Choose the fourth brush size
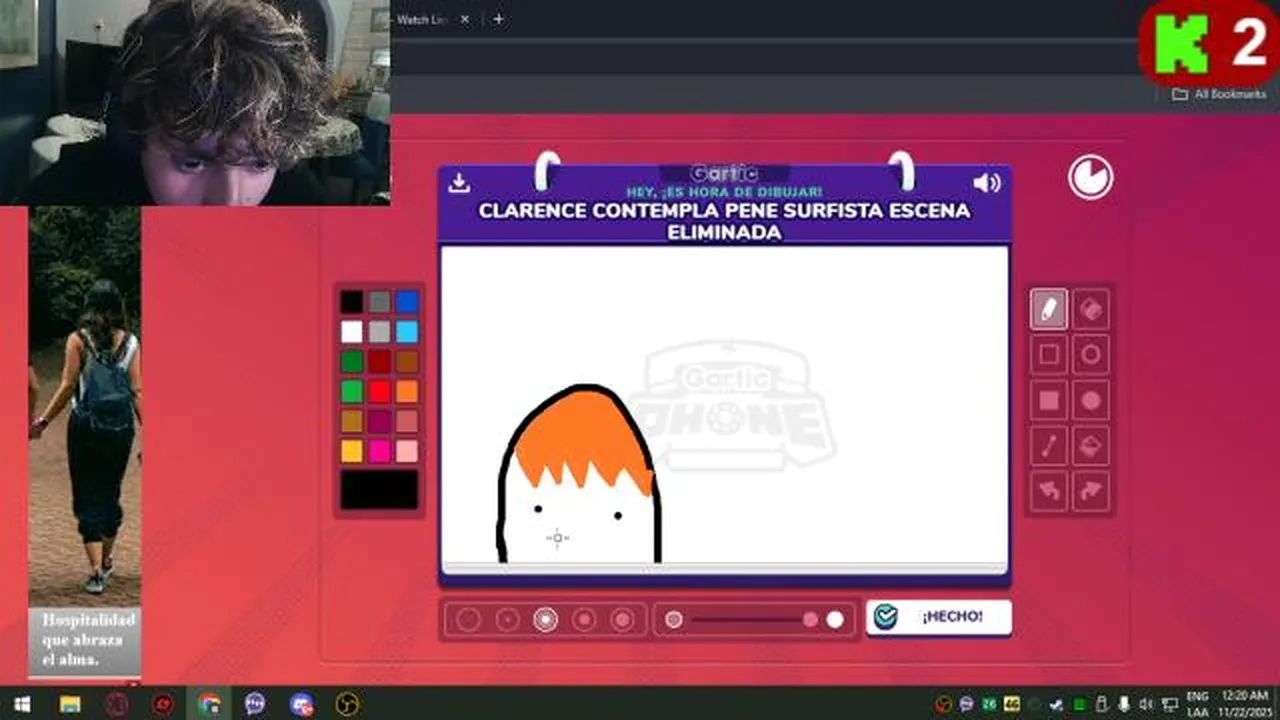Viewport: 1280px width, 720px height. (584, 620)
